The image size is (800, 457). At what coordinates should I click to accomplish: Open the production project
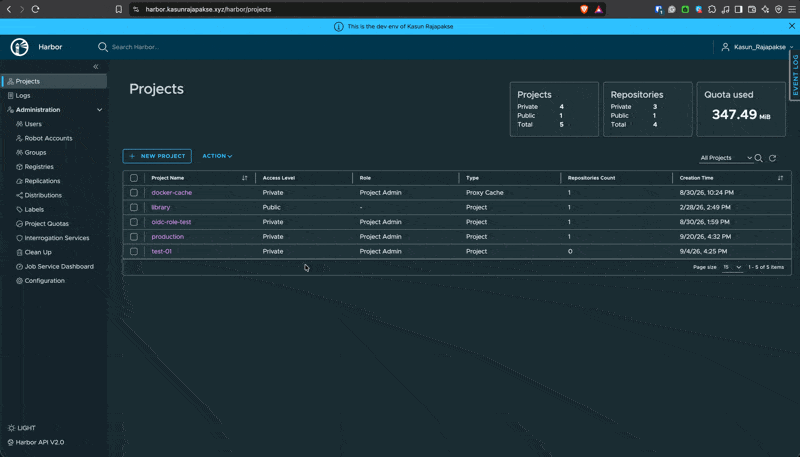pos(167,237)
